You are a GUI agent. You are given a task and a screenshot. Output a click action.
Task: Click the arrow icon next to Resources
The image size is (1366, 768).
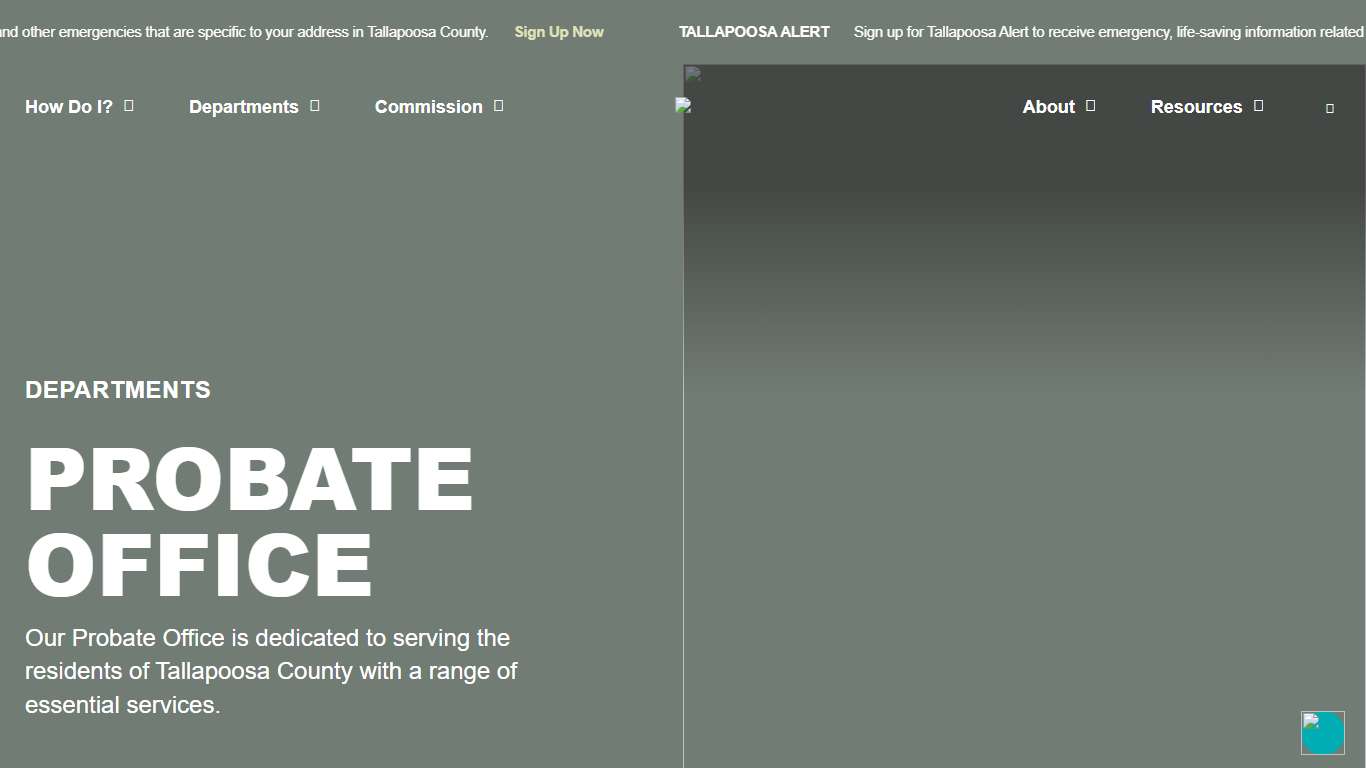tap(1259, 106)
